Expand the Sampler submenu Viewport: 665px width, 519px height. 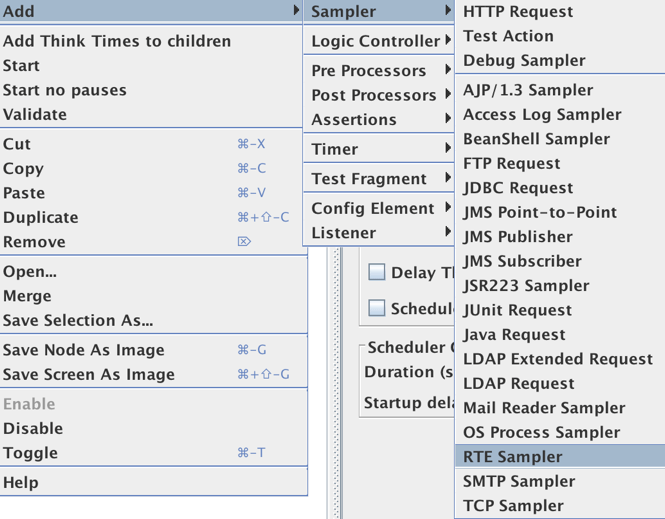coord(379,11)
